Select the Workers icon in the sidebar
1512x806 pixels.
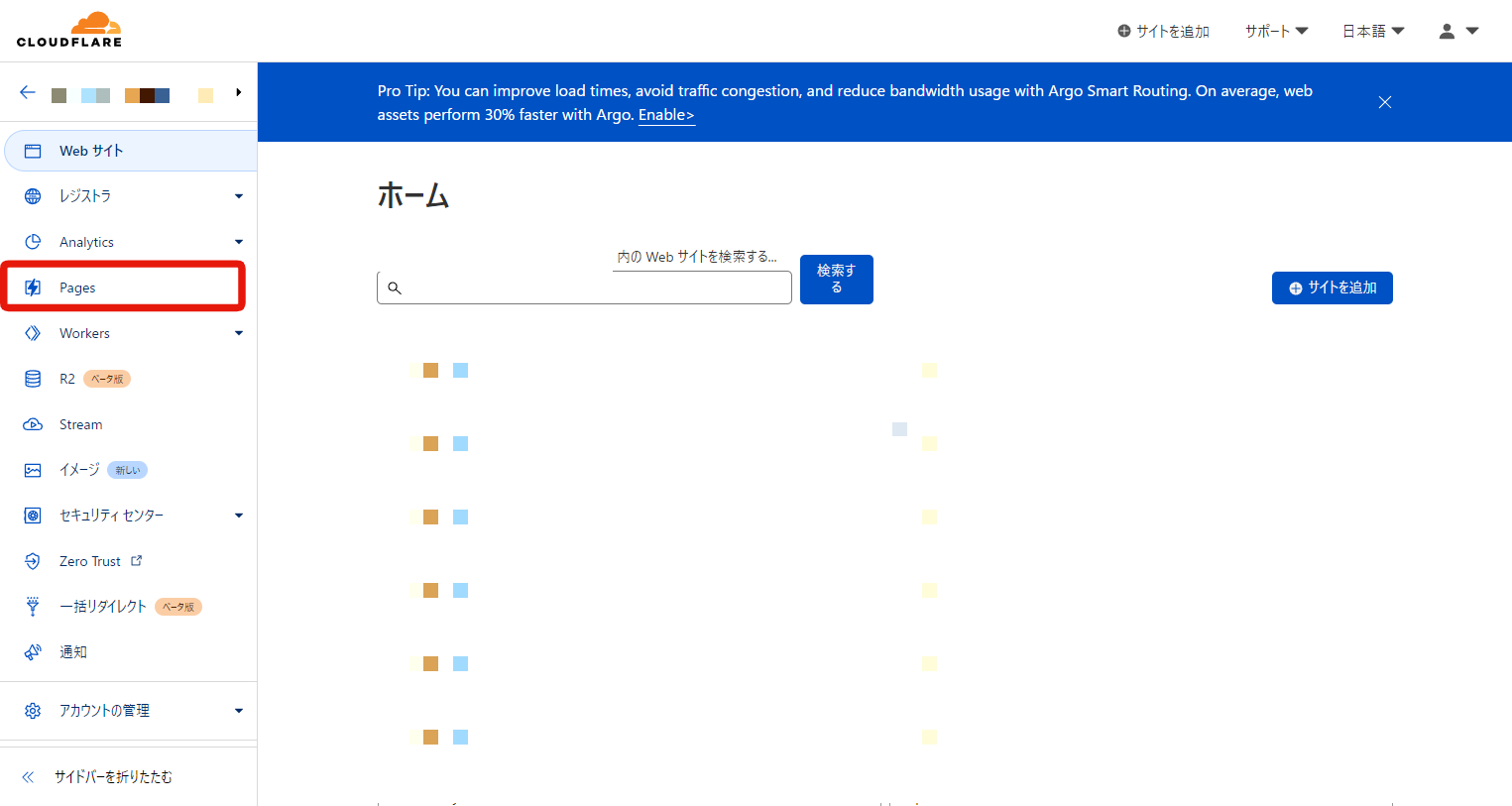tap(32, 333)
